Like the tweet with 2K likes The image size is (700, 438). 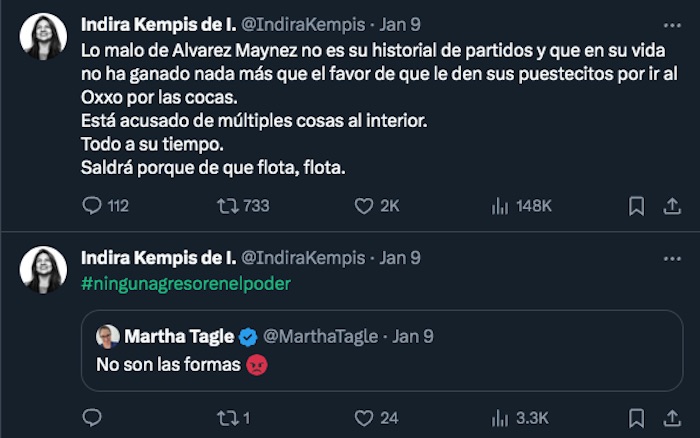(364, 206)
